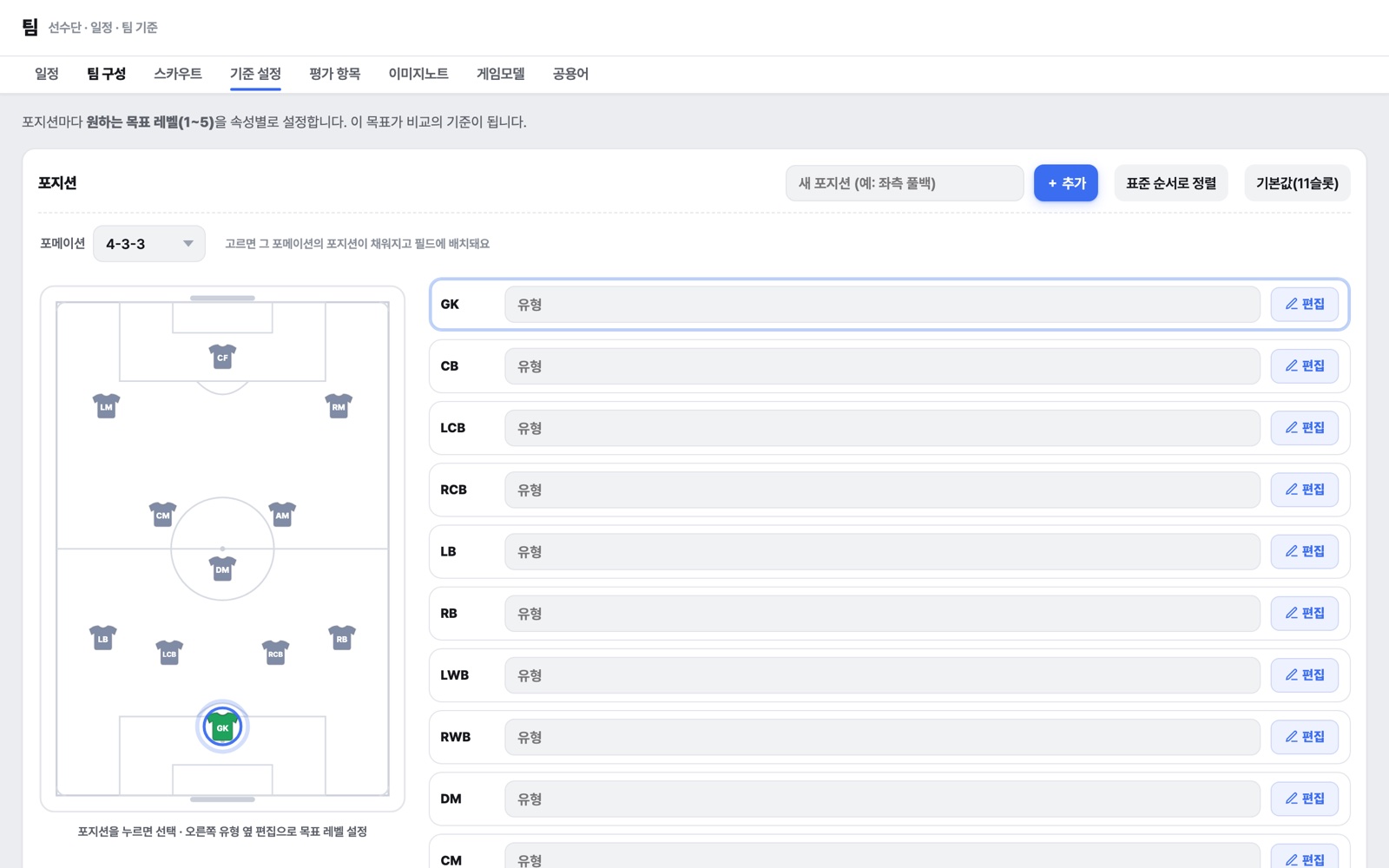1389x868 pixels.
Task: Click the + 추가 button
Action: 1066,183
